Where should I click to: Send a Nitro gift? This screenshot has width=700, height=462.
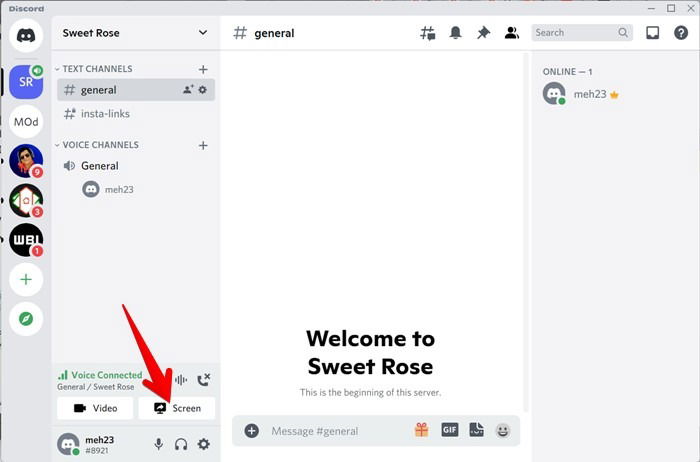pos(421,430)
